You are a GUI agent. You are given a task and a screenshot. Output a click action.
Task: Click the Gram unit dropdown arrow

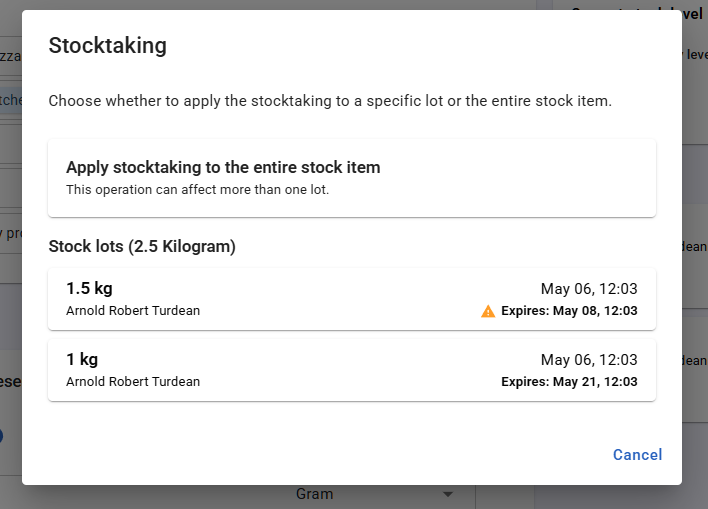pyautogui.click(x=447, y=494)
